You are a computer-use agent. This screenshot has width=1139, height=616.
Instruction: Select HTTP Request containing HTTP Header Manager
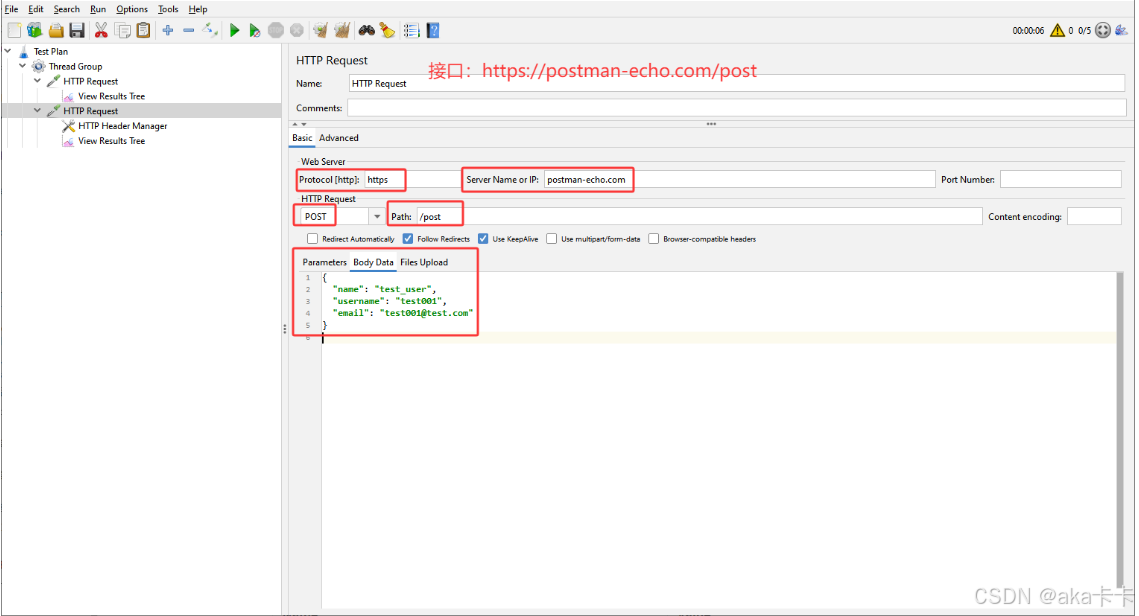click(x=90, y=111)
